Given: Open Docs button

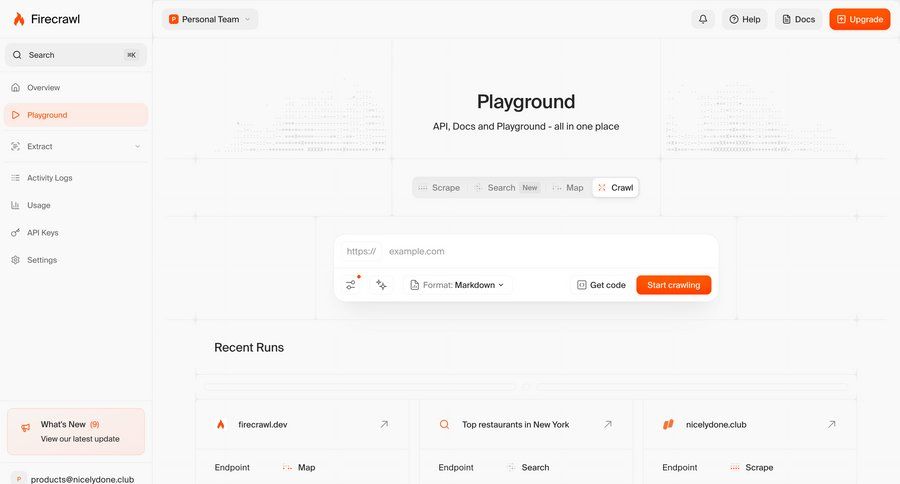Looking at the screenshot, I should click(798, 20).
